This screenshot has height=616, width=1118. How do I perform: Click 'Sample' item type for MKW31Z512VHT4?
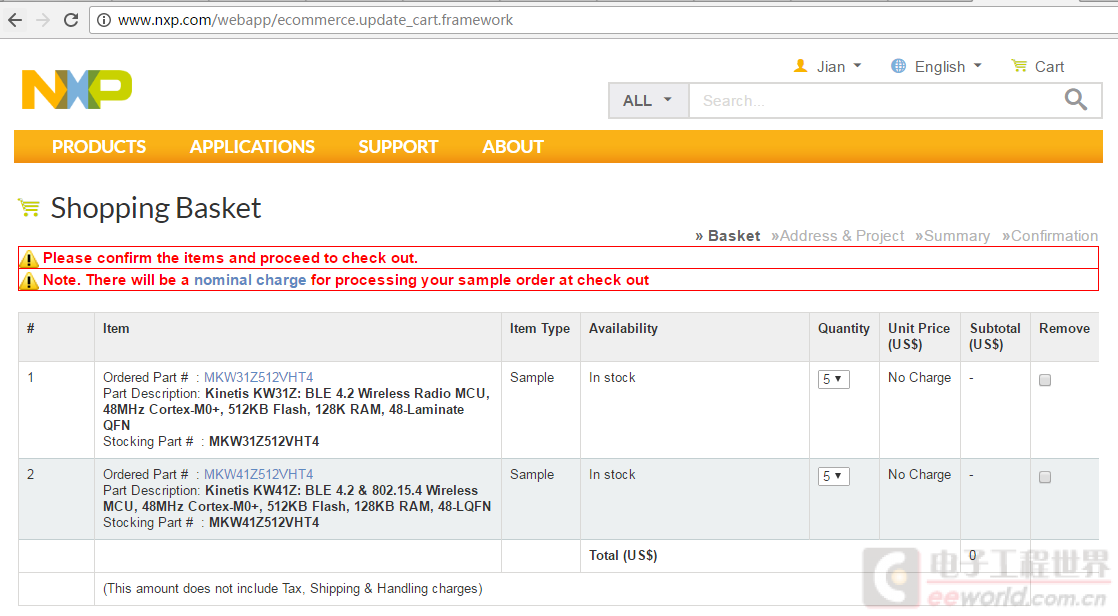click(x=532, y=377)
